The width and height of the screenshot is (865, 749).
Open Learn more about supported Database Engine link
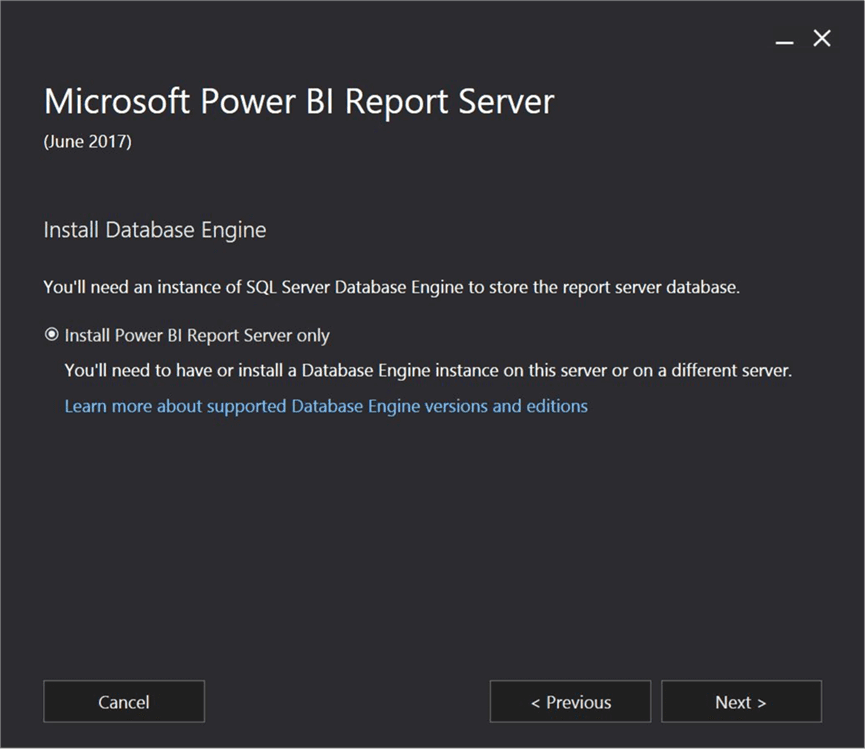point(326,406)
